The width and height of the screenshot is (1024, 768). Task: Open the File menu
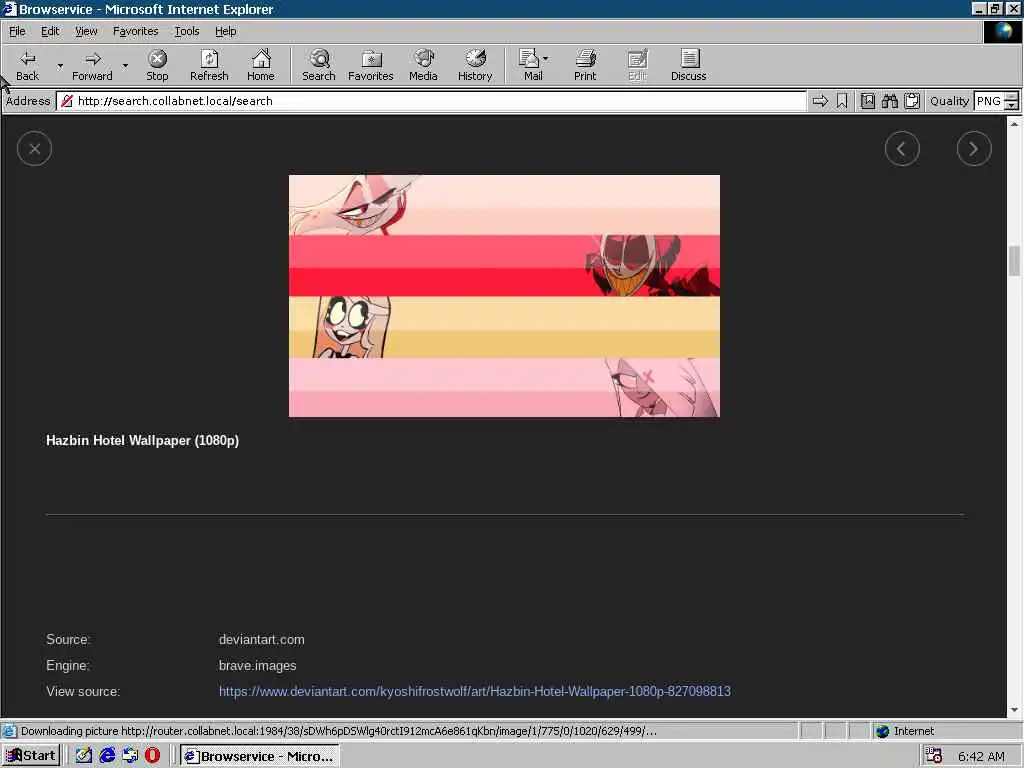[17, 31]
